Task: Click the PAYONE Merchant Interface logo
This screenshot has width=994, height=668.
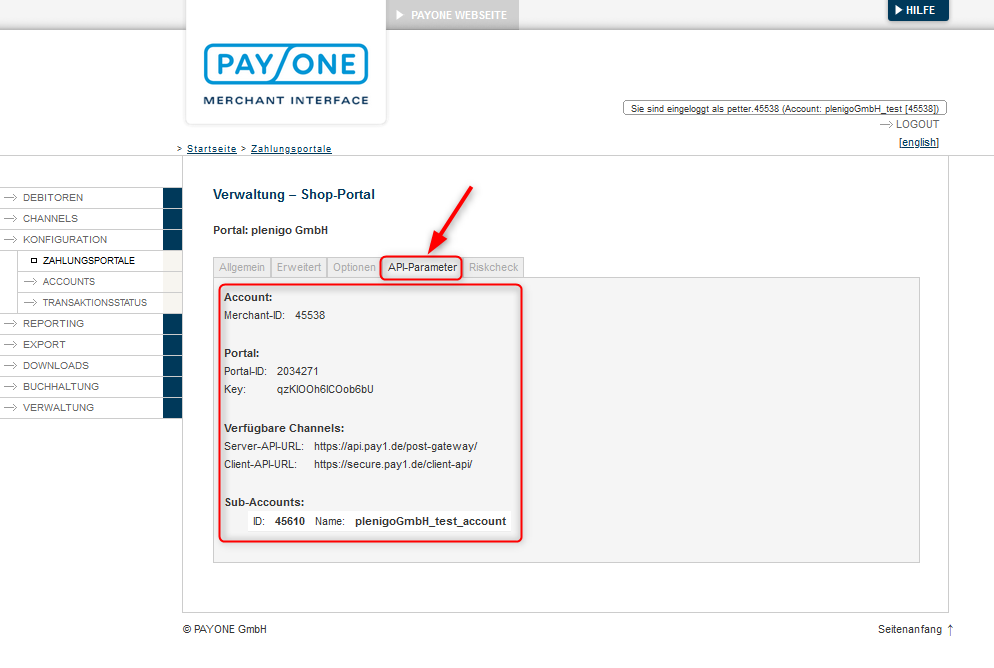Action: [286, 74]
